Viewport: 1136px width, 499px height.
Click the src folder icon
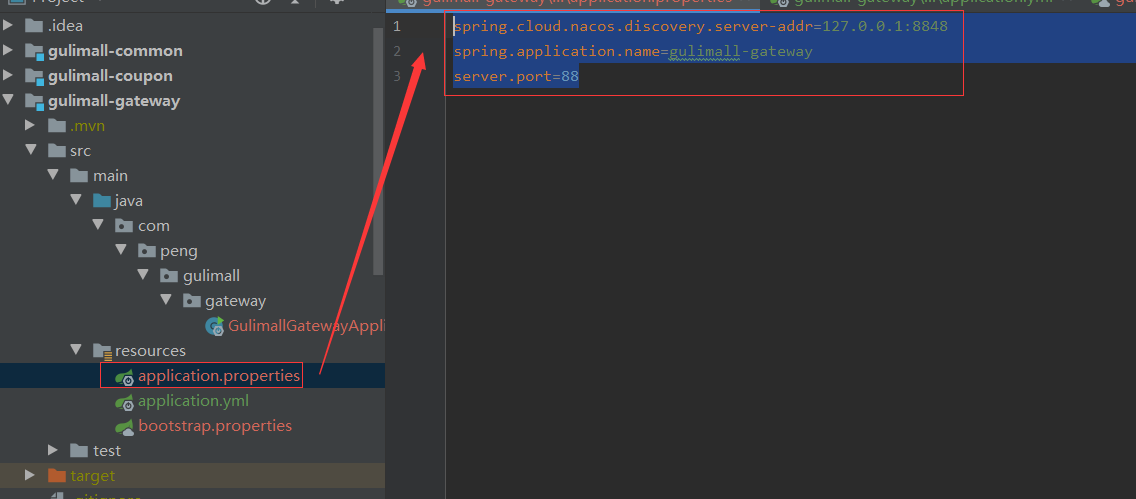(57, 151)
